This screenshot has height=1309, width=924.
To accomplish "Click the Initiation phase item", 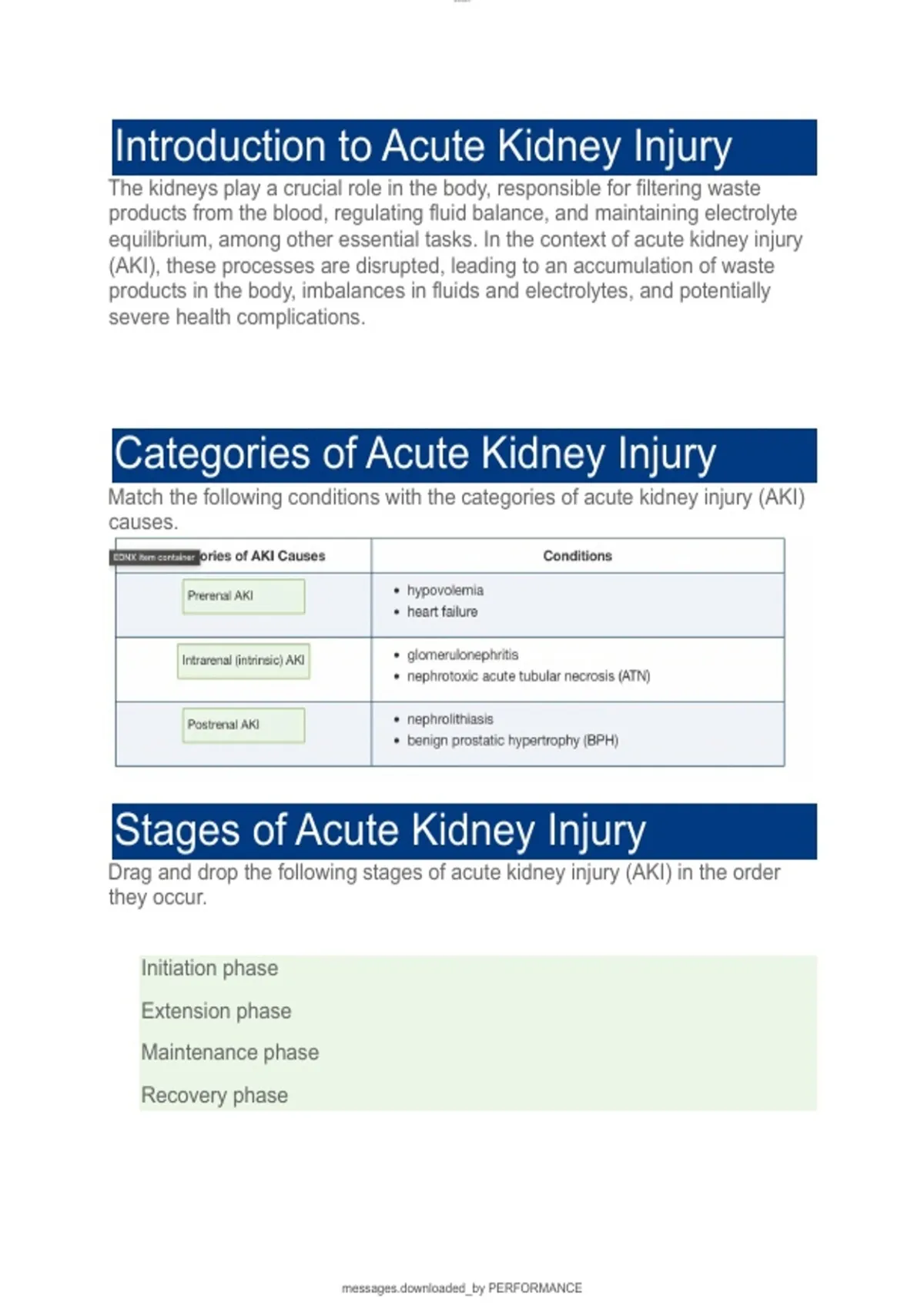I will point(209,969).
